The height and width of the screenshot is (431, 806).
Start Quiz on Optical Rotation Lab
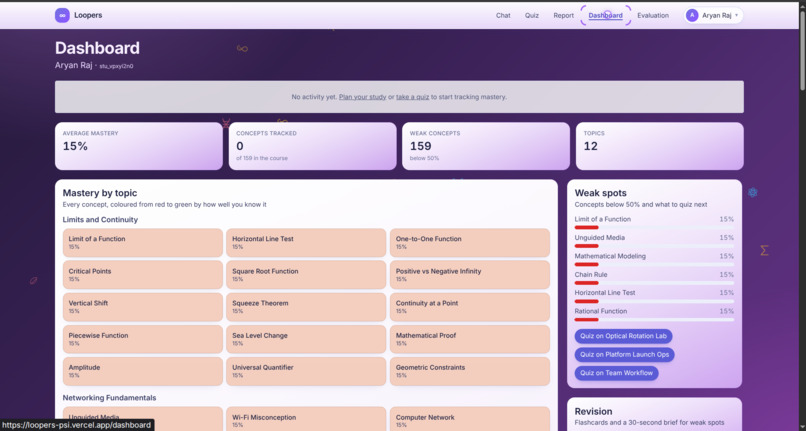tap(623, 336)
